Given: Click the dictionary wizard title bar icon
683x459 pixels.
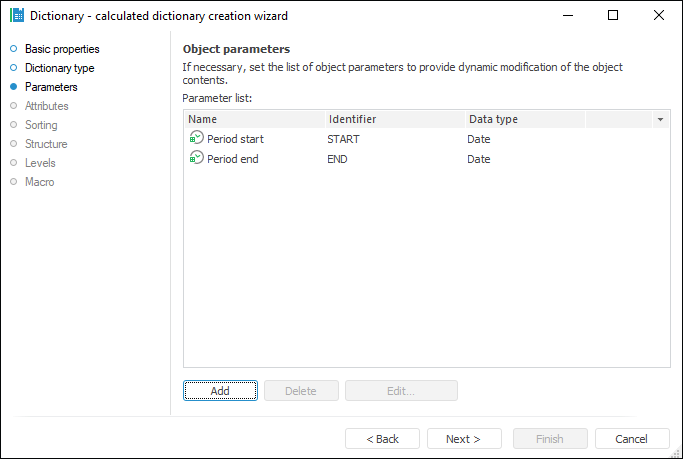Looking at the screenshot, I should point(16,15).
